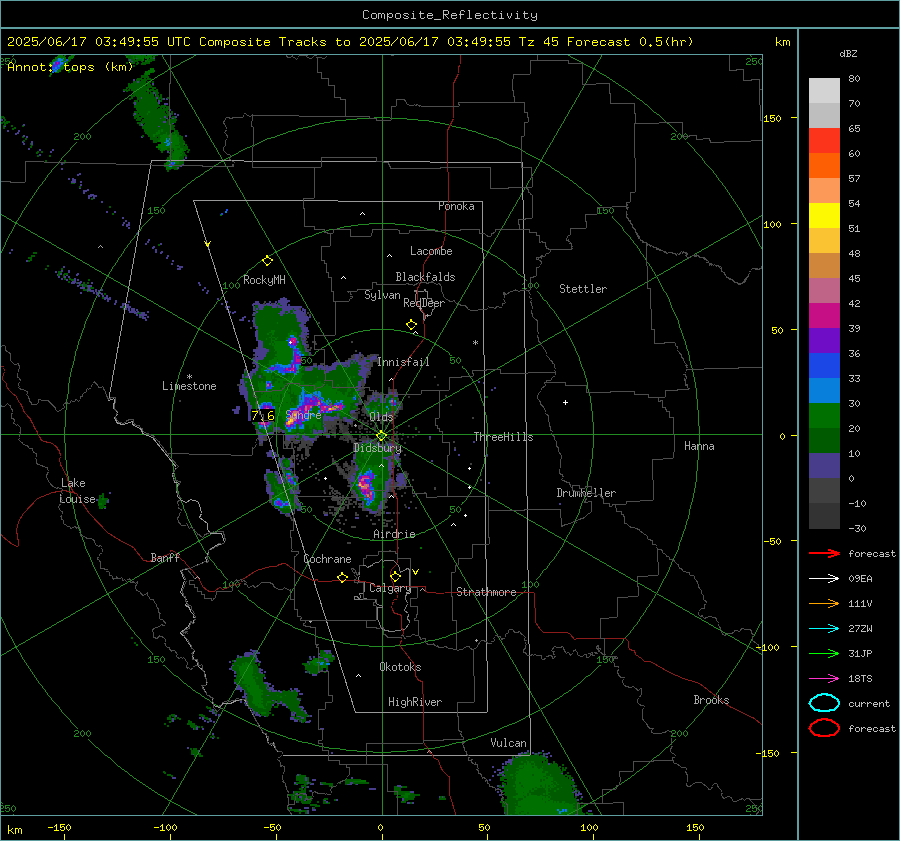Click the Lake Louise label
The width and height of the screenshot is (900, 841).
point(77,491)
